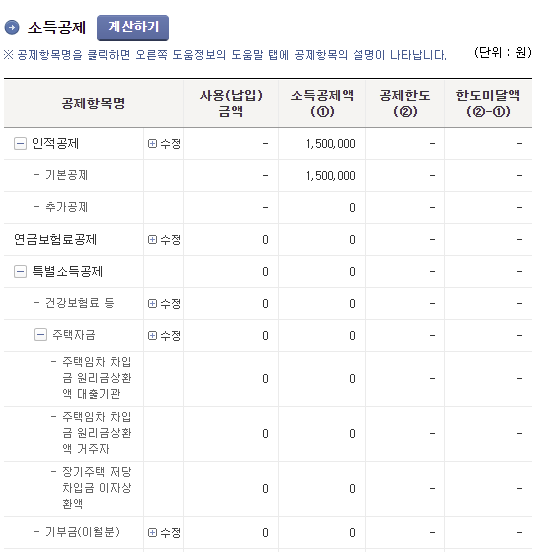The width and height of the screenshot is (537, 552).
Task: Click the 기부금(이월분) item name
Action: 82,532
